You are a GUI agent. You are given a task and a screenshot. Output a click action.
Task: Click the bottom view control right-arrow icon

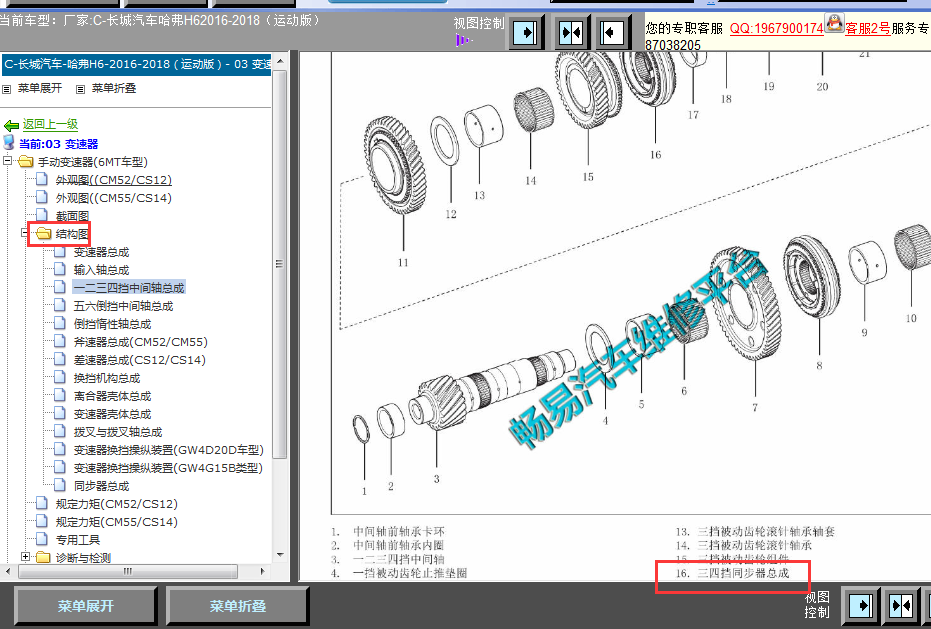click(x=861, y=606)
